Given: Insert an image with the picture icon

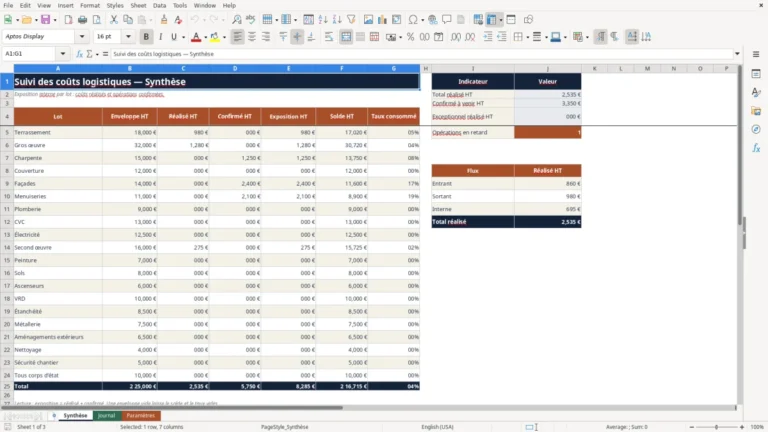Looking at the screenshot, I should pos(368,20).
